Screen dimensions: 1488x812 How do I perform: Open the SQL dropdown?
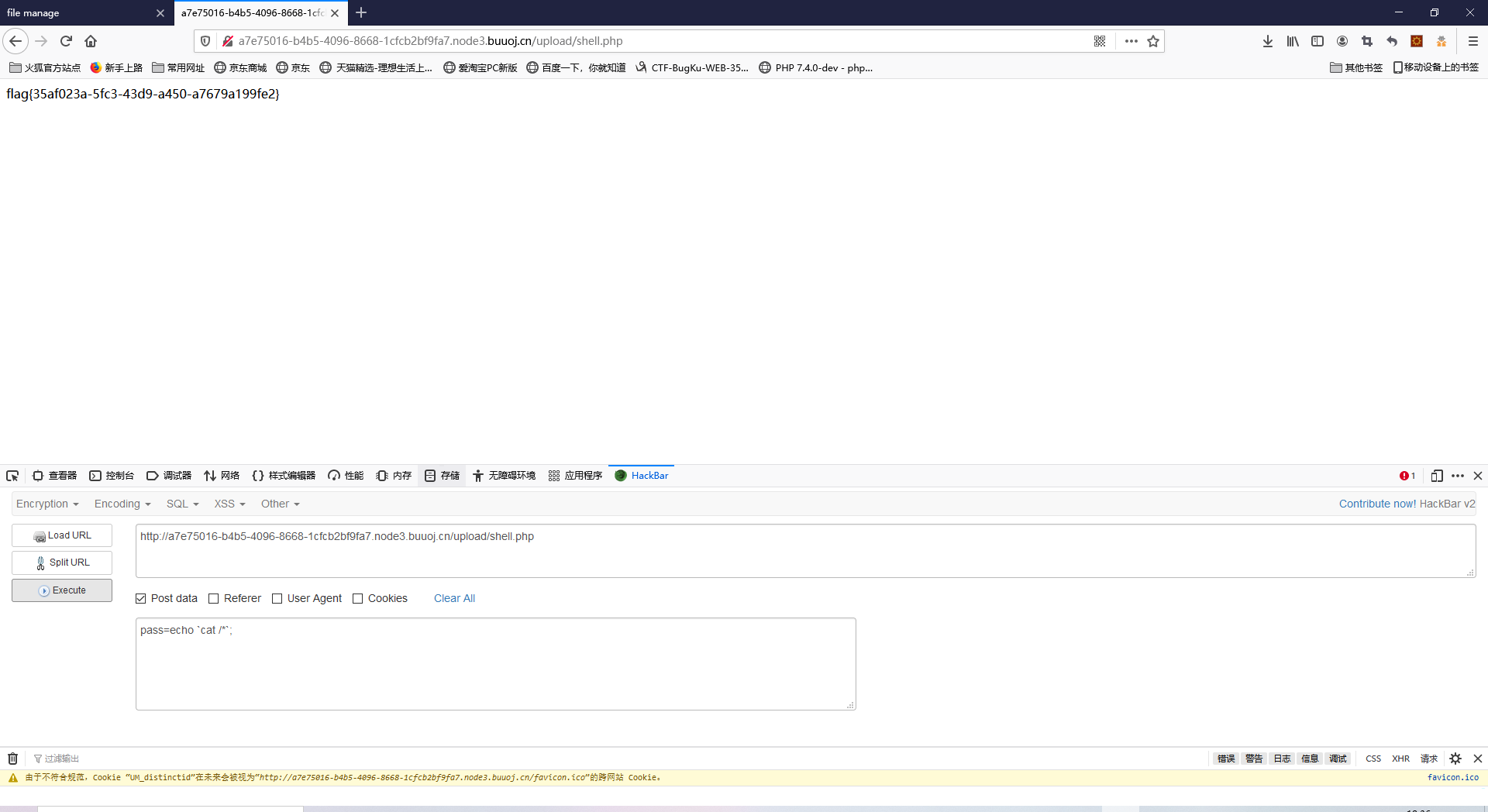point(181,504)
